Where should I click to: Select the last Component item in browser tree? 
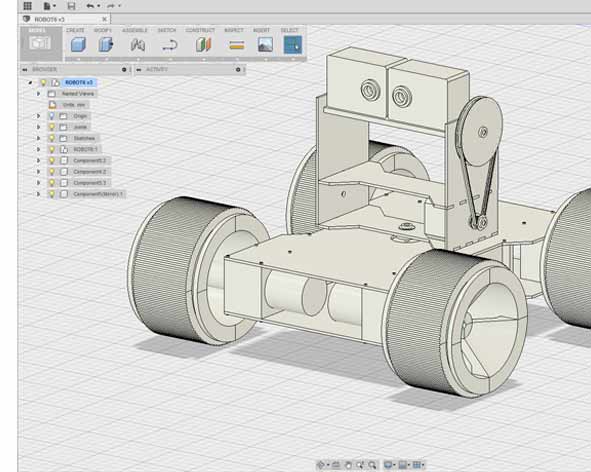98,194
